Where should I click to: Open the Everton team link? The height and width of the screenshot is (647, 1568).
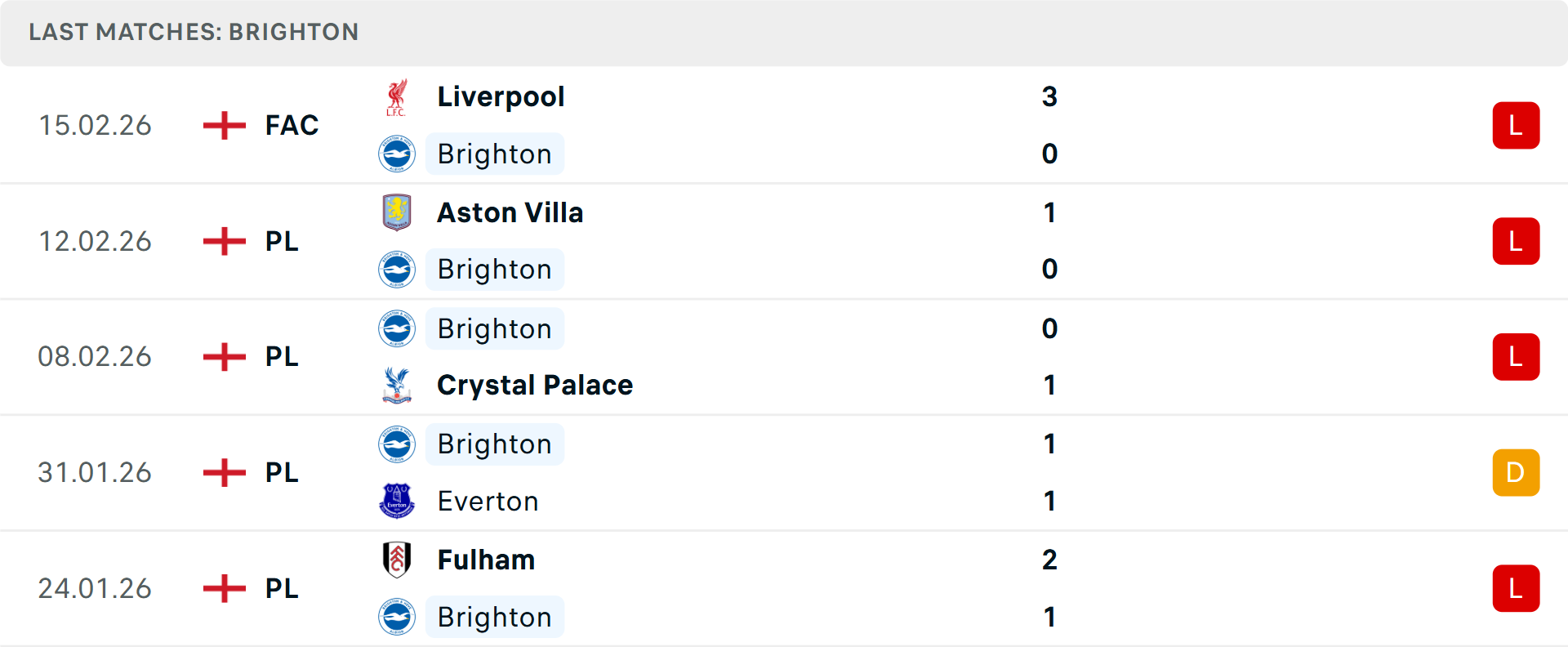(x=488, y=501)
